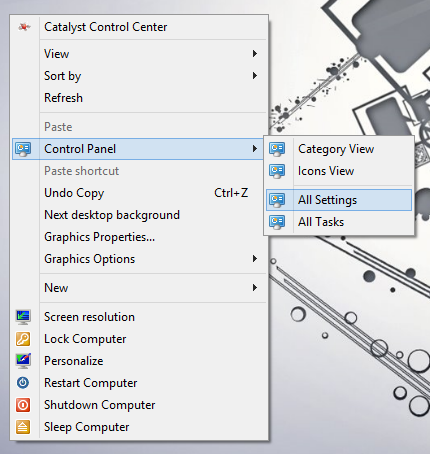Click the Catalyst Control Center red icon

24,27
